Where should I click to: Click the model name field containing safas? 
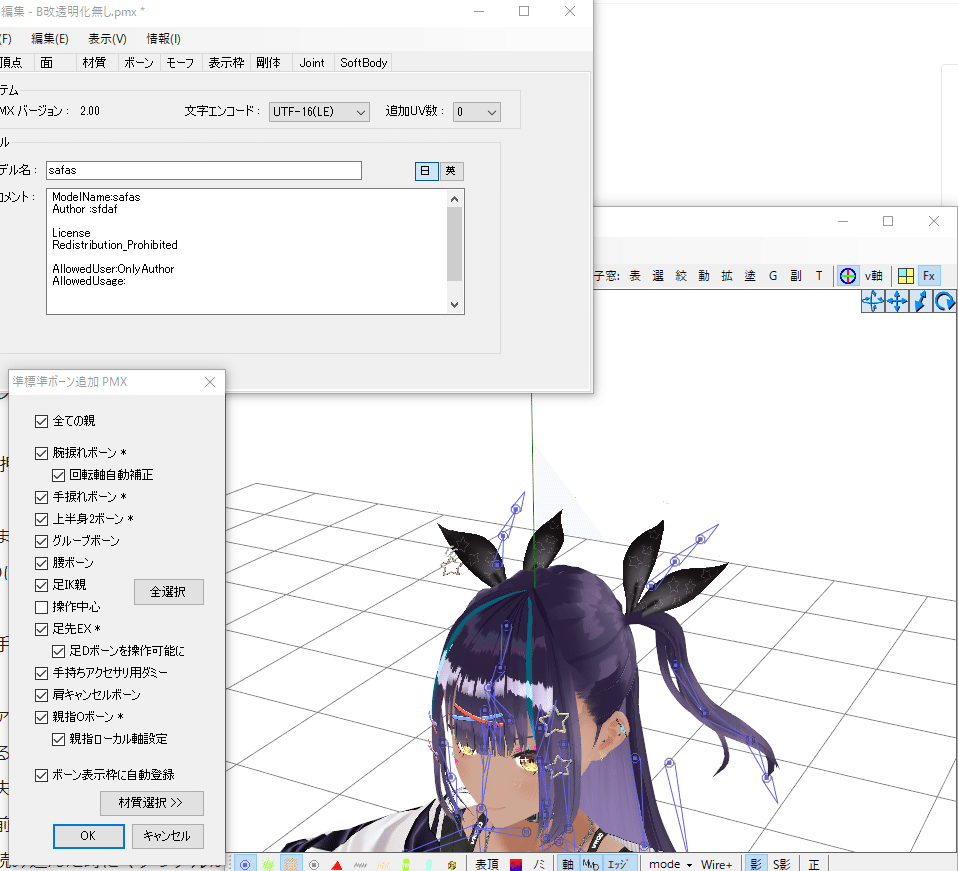200,170
